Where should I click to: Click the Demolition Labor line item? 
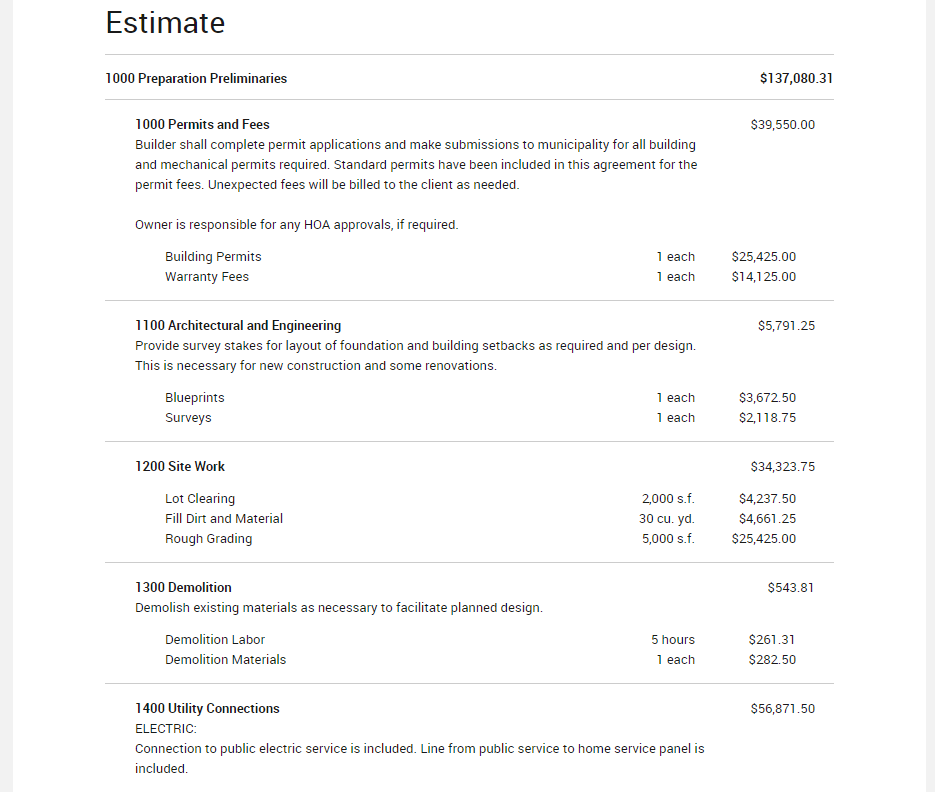215,640
